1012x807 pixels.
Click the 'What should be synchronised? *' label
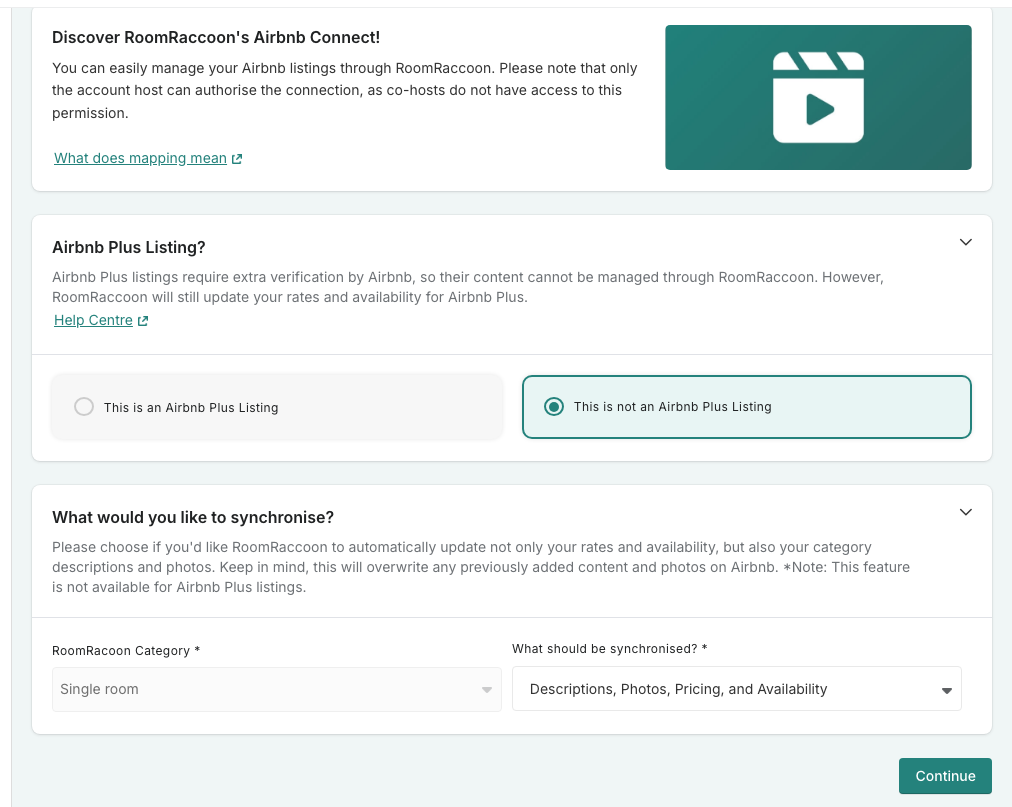(x=609, y=649)
